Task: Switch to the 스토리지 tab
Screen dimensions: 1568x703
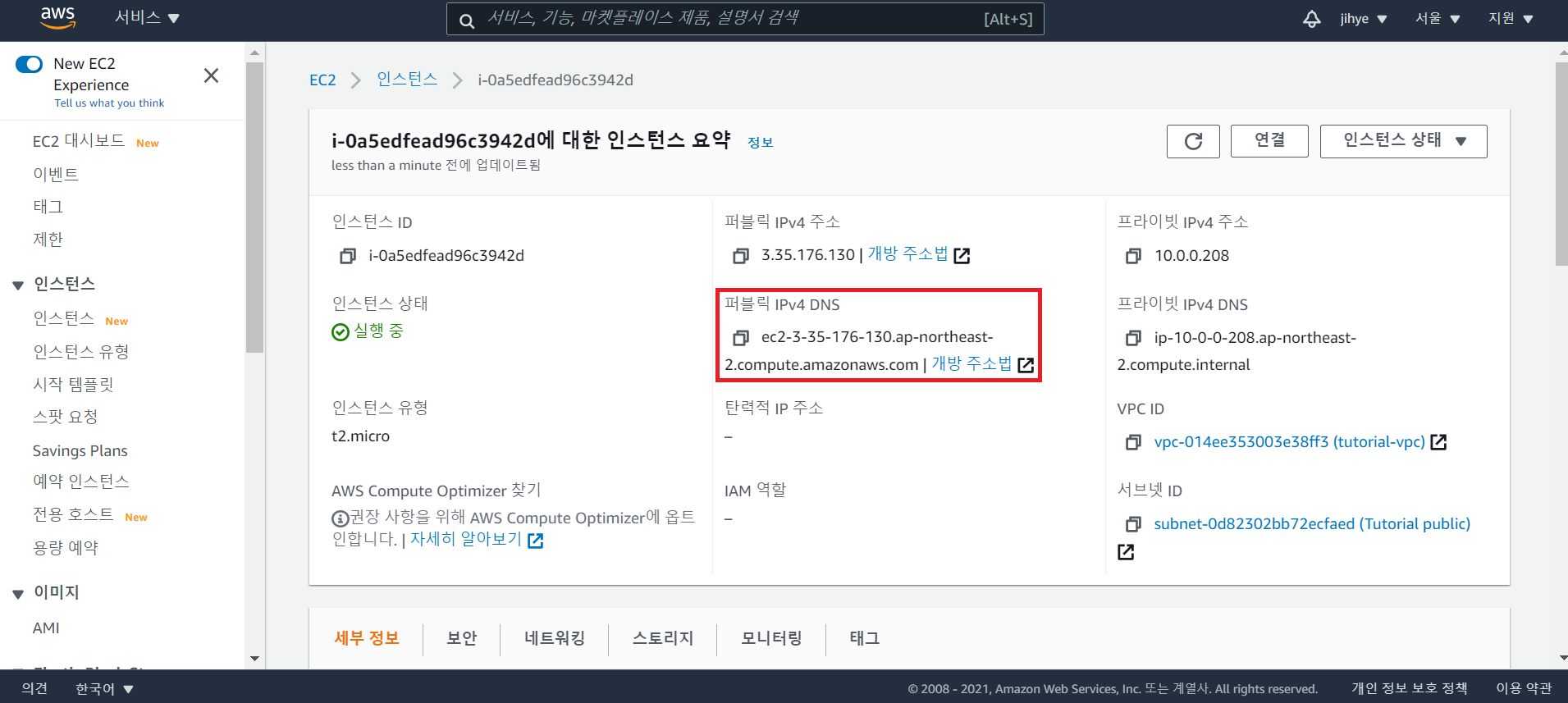Action: pyautogui.click(x=663, y=638)
